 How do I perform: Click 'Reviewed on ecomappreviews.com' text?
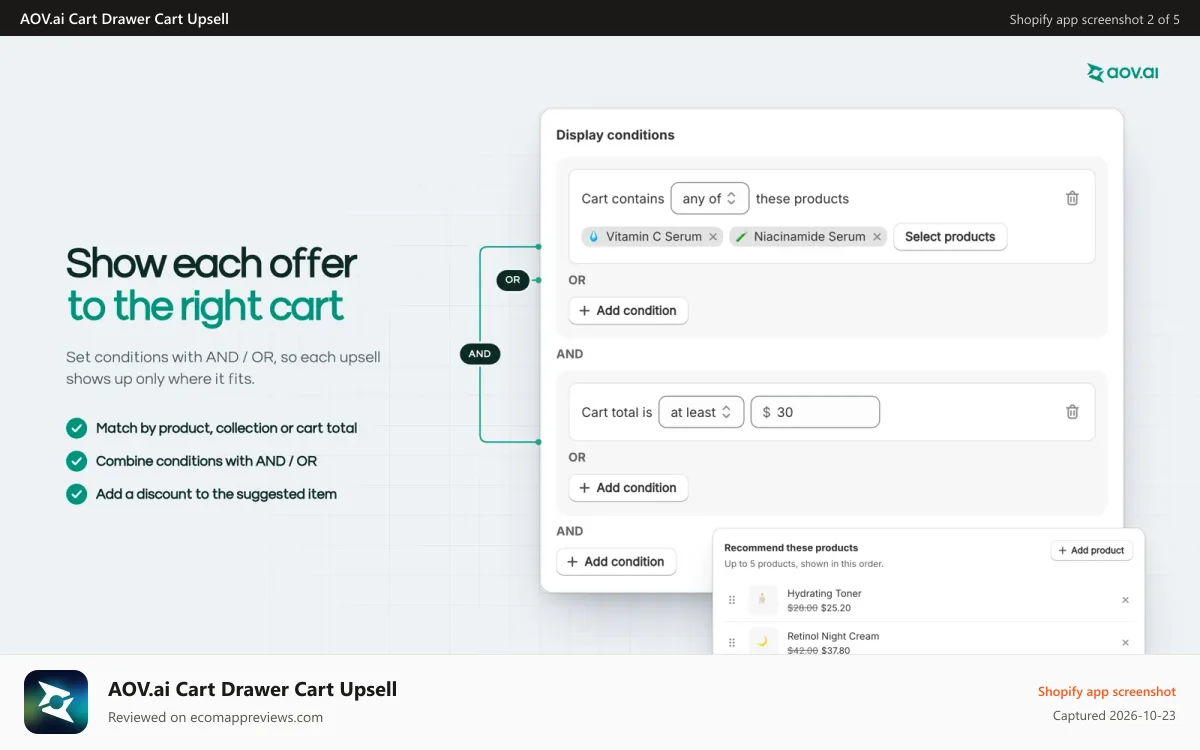click(x=215, y=717)
